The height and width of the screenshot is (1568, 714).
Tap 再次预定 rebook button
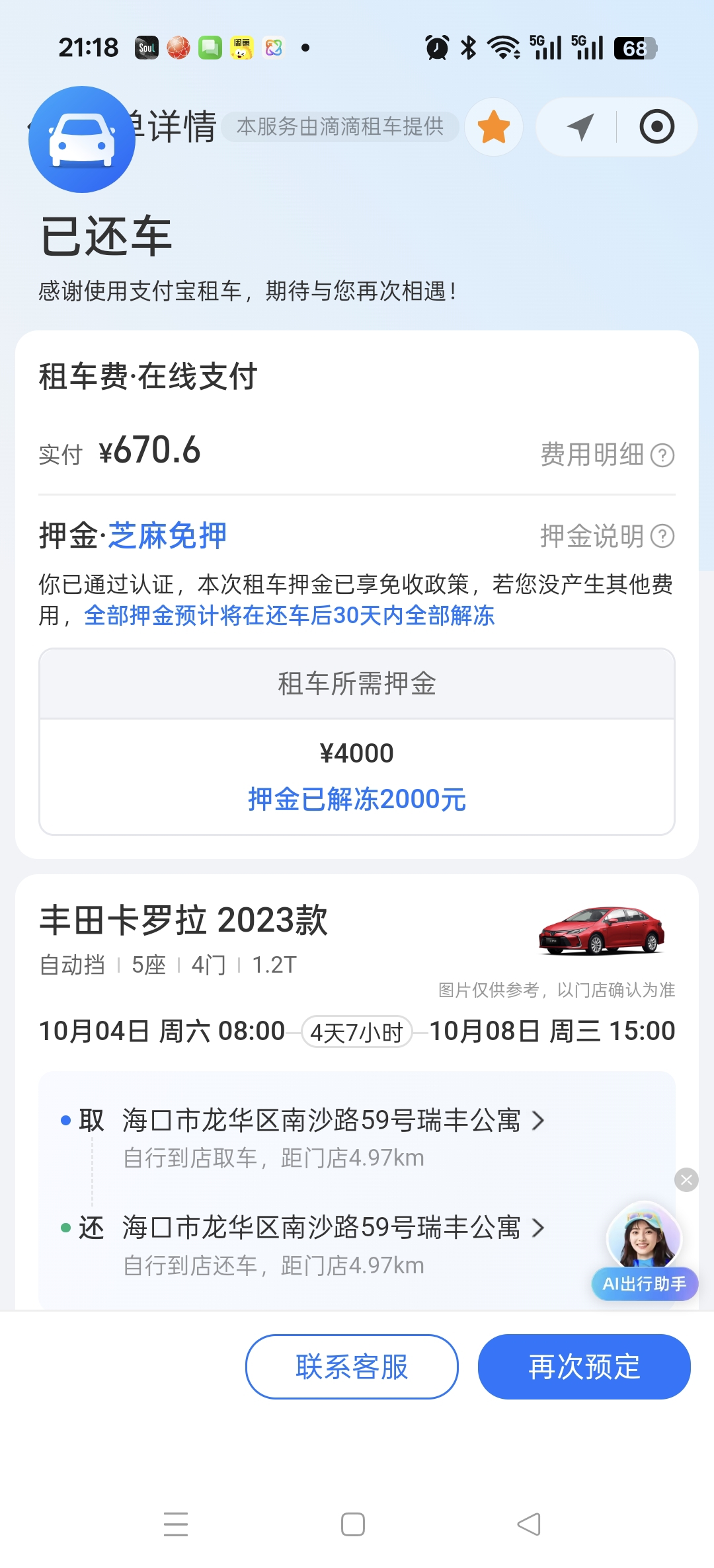pyautogui.click(x=584, y=1366)
